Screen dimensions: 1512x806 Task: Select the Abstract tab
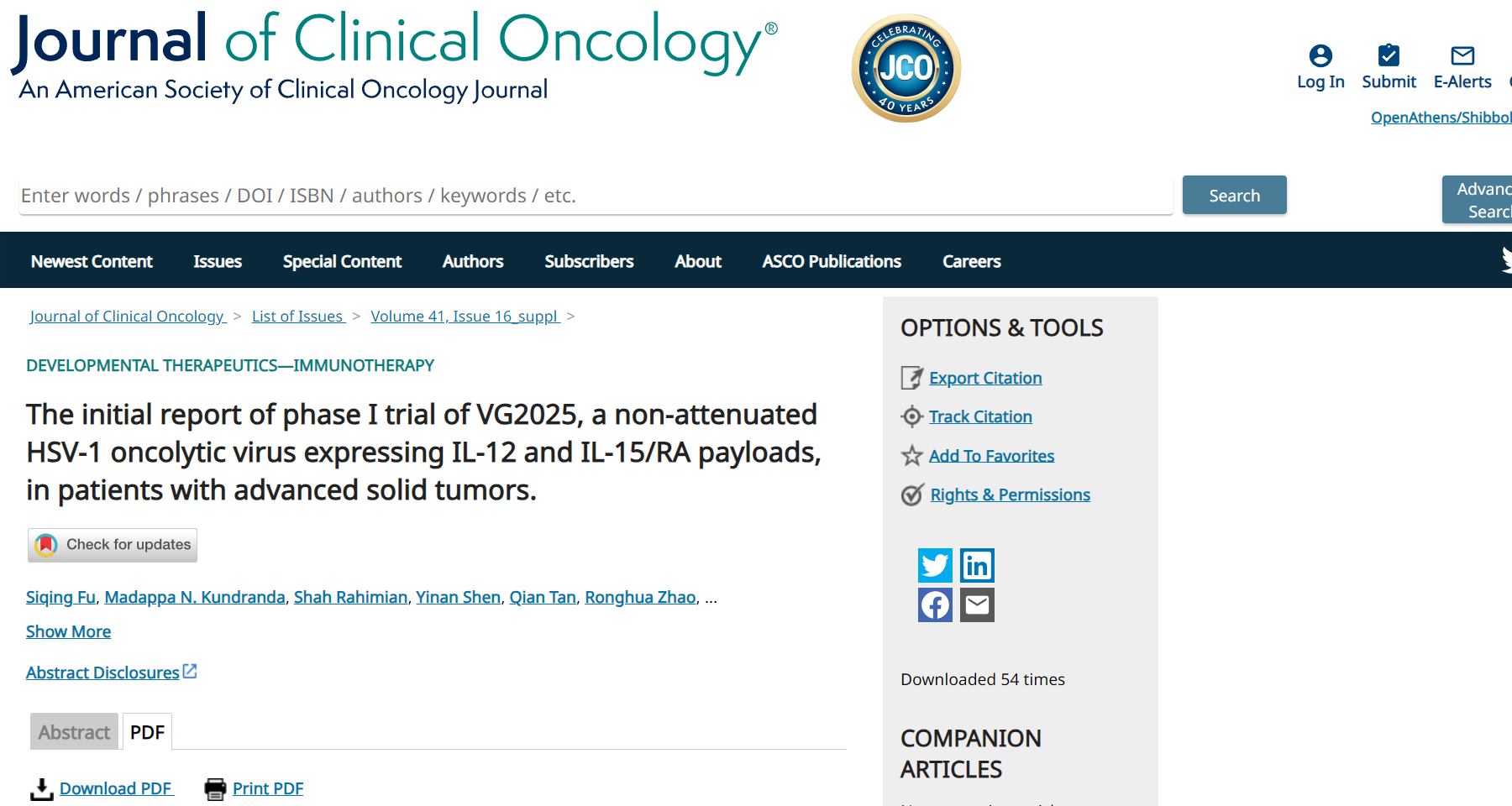tap(74, 732)
